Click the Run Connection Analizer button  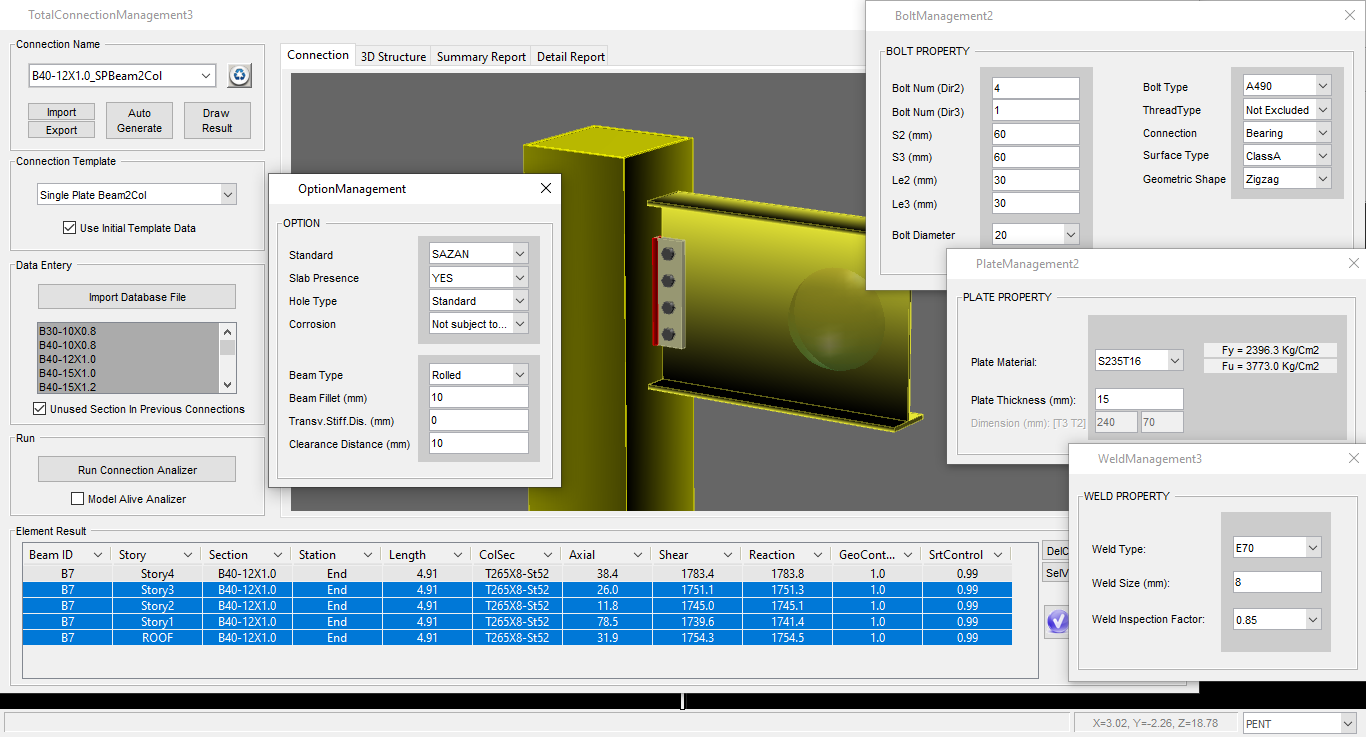[x=137, y=470]
